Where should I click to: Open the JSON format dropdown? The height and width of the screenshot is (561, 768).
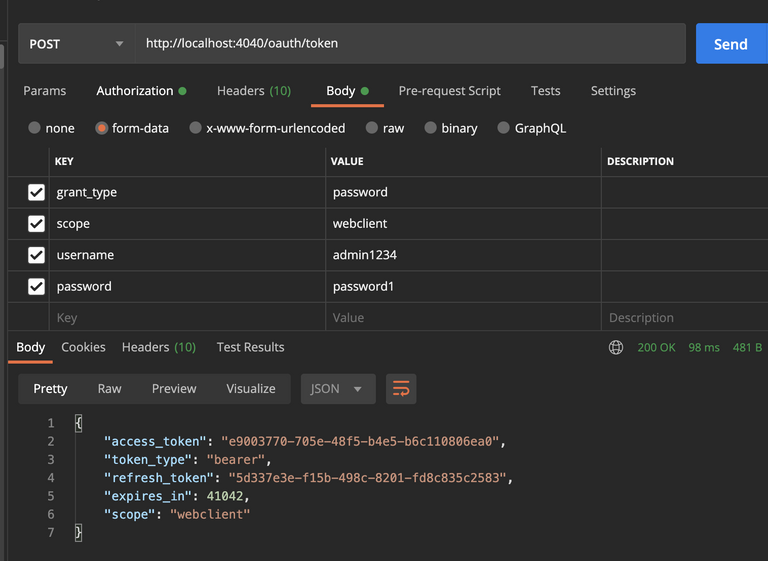tap(338, 389)
